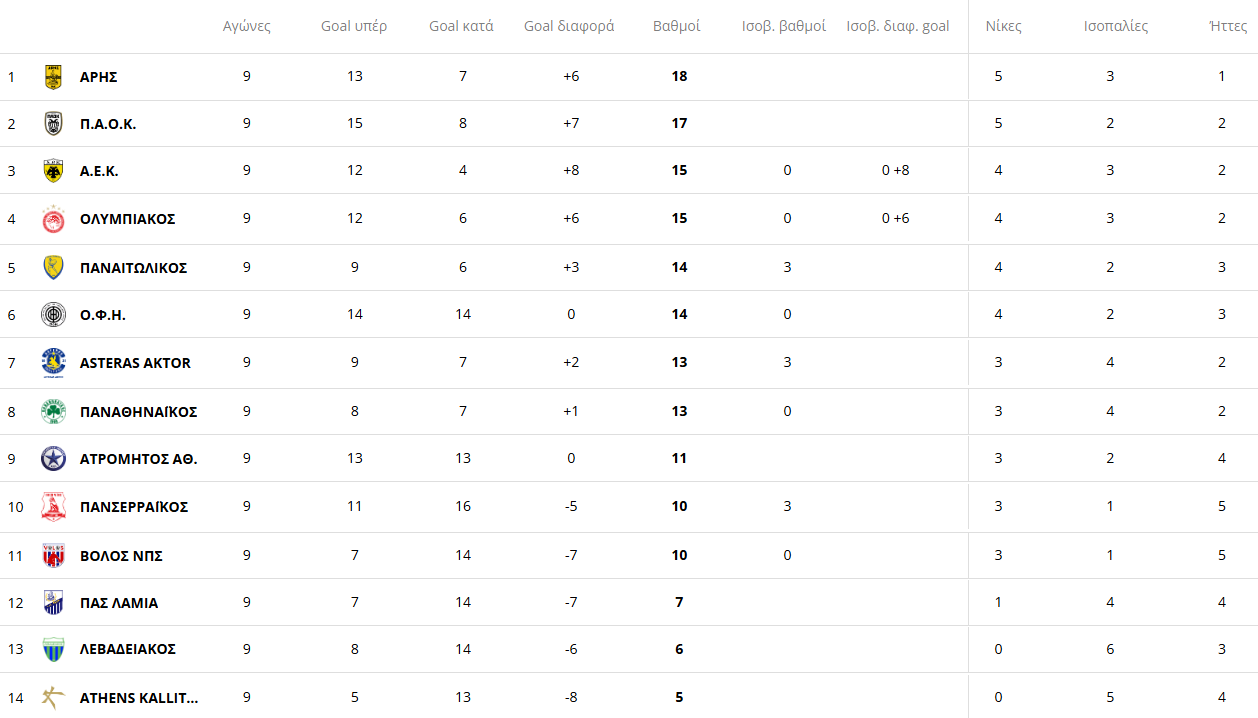The height and width of the screenshot is (718, 1258).
Task: Click the ASTERAS AKTOR team logo
Action: (53, 363)
